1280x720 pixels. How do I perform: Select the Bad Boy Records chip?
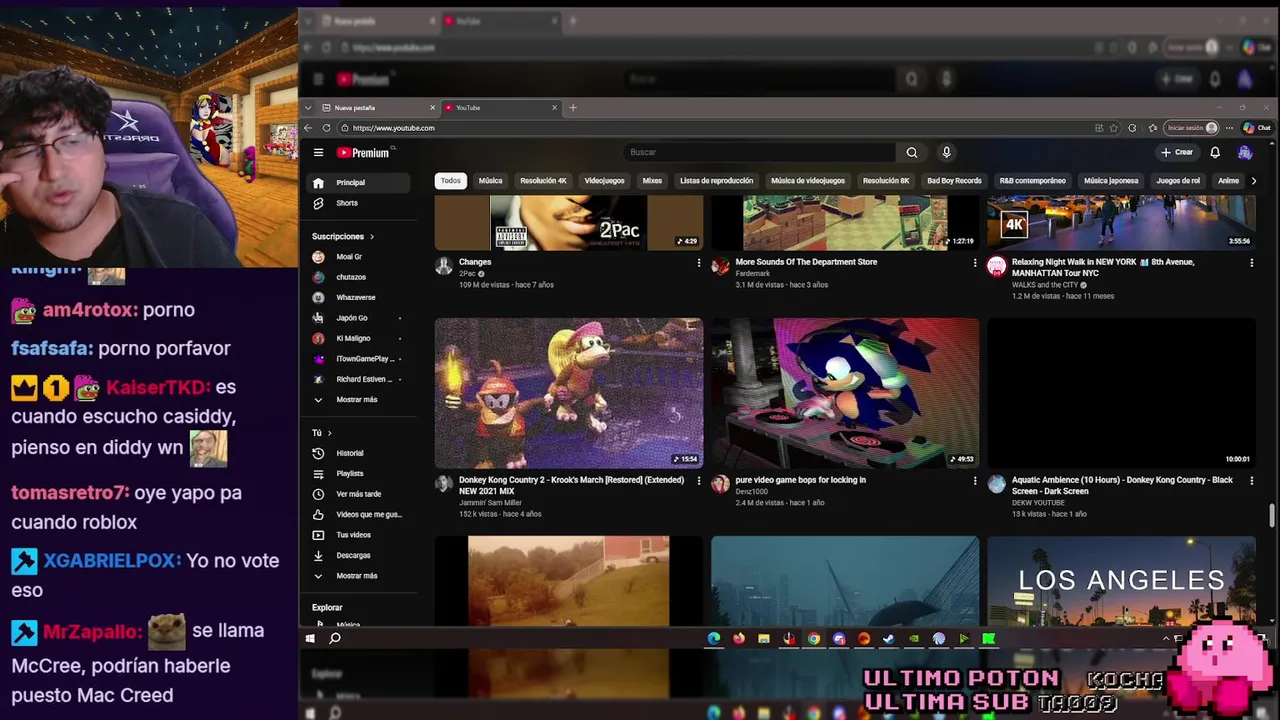(x=954, y=181)
